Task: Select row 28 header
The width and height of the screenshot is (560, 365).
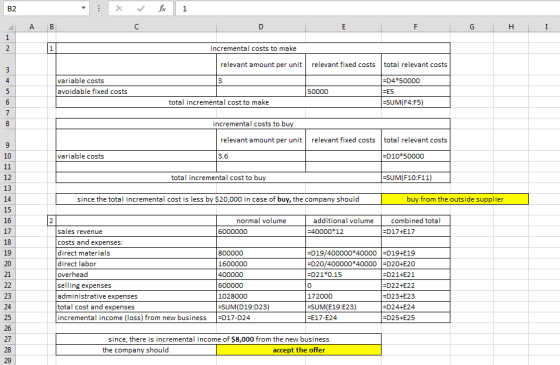Action: [8, 350]
